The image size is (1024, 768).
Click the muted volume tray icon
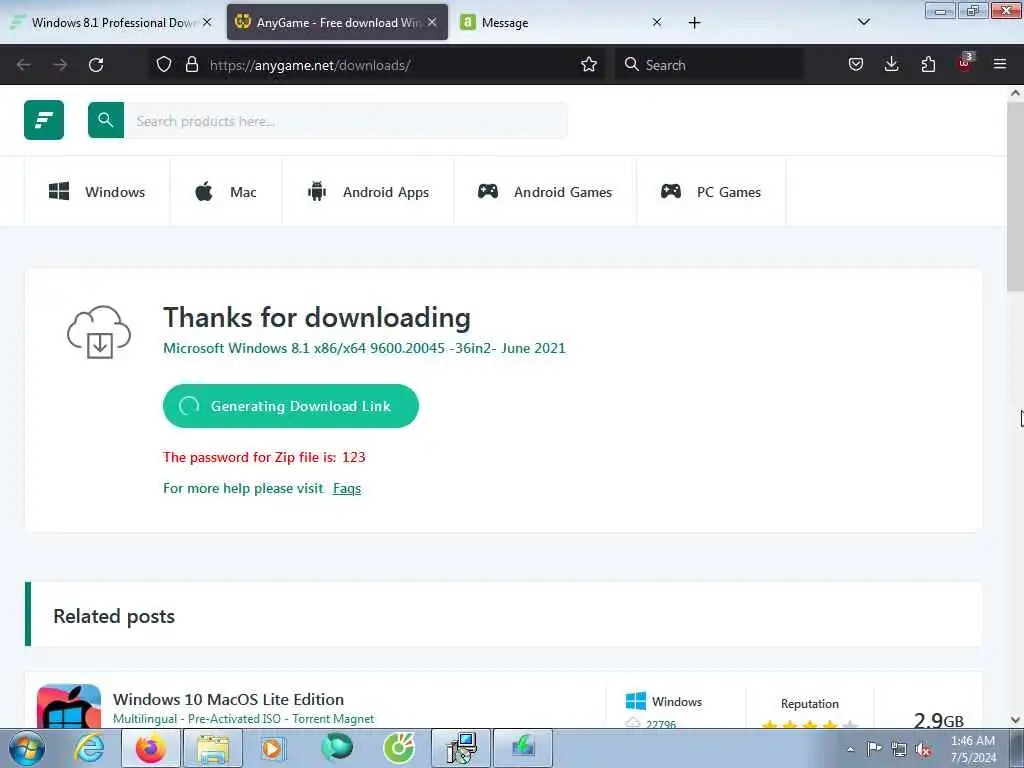[x=923, y=750]
